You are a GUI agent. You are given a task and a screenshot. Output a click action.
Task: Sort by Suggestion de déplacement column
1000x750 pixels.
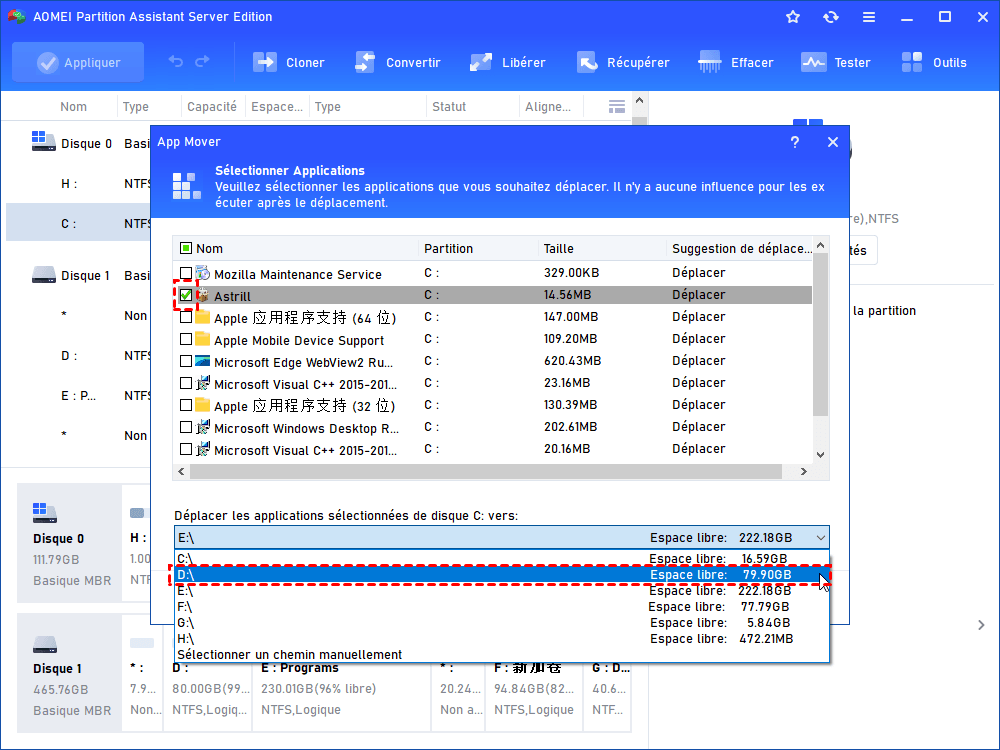click(x=741, y=249)
